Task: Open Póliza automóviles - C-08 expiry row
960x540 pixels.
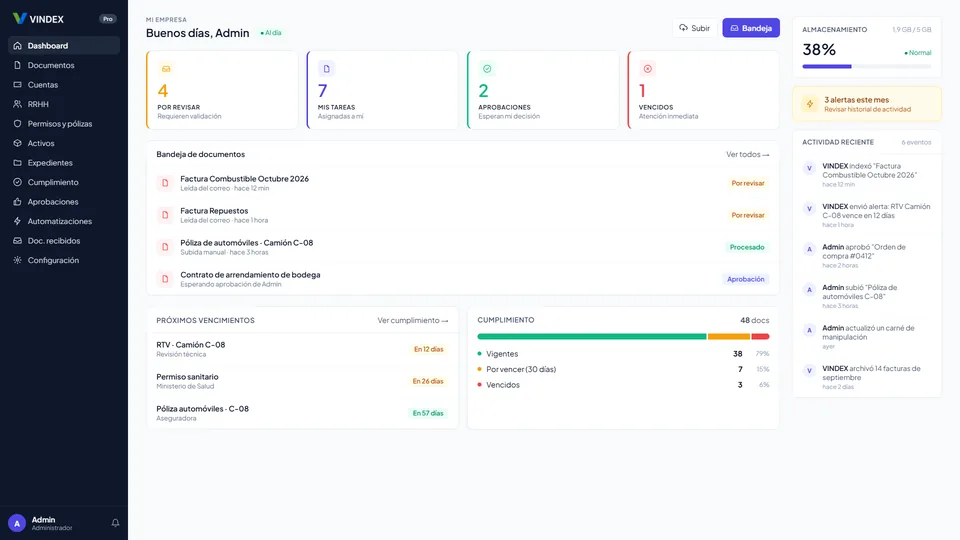Action: [302, 413]
